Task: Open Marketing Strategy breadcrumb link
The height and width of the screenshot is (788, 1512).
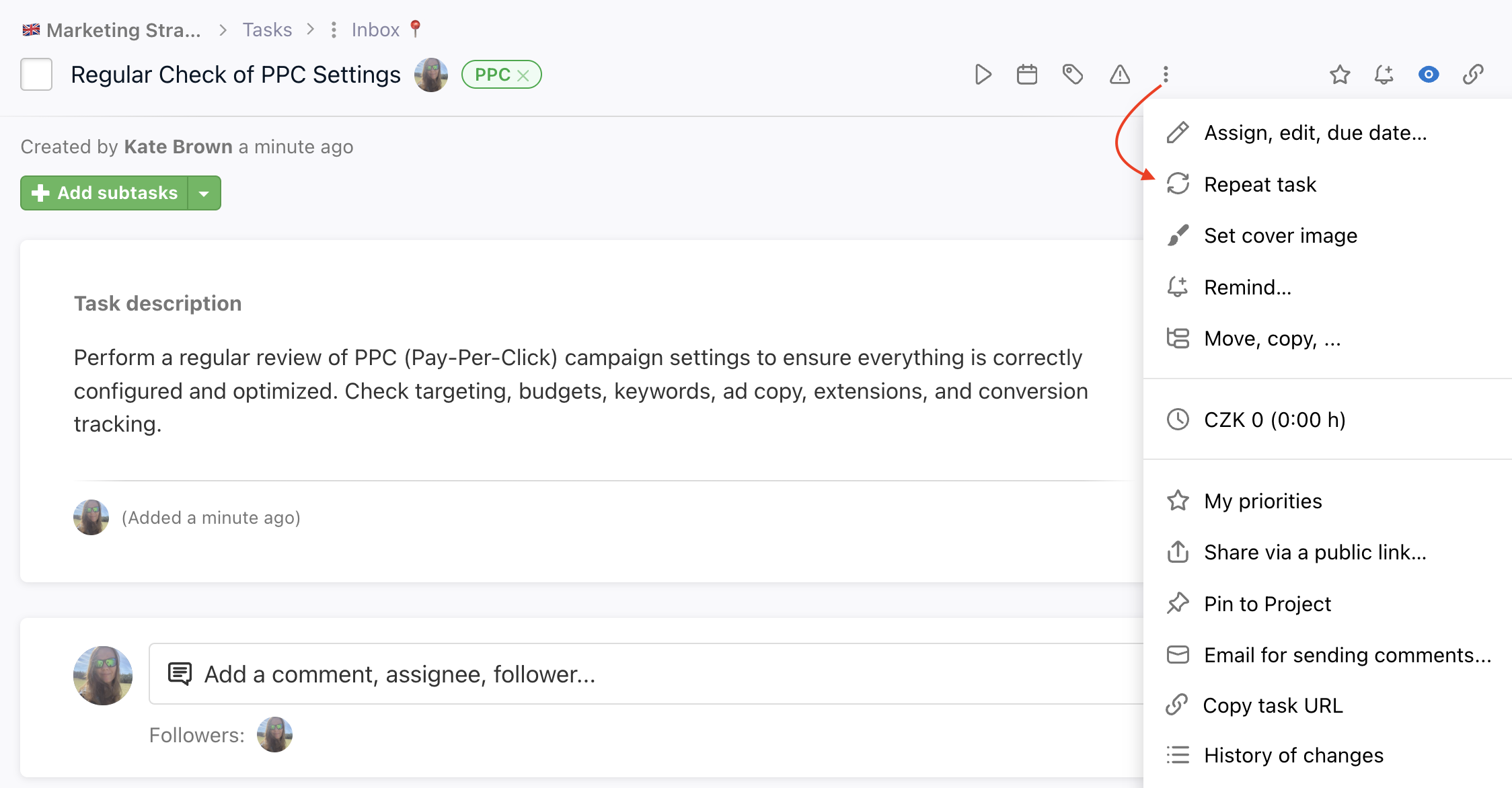Action: 124,30
